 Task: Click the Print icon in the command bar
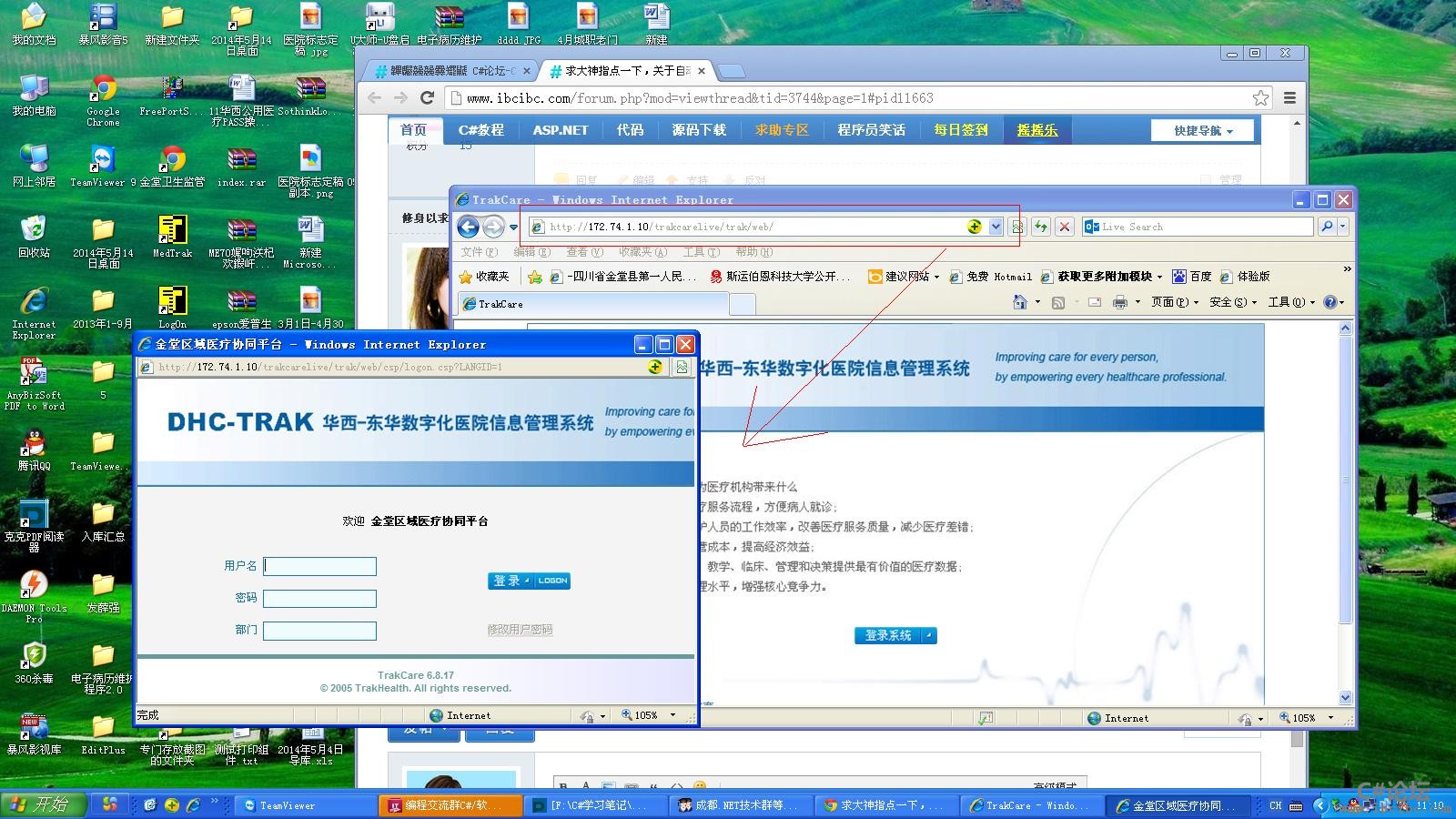point(1119,302)
